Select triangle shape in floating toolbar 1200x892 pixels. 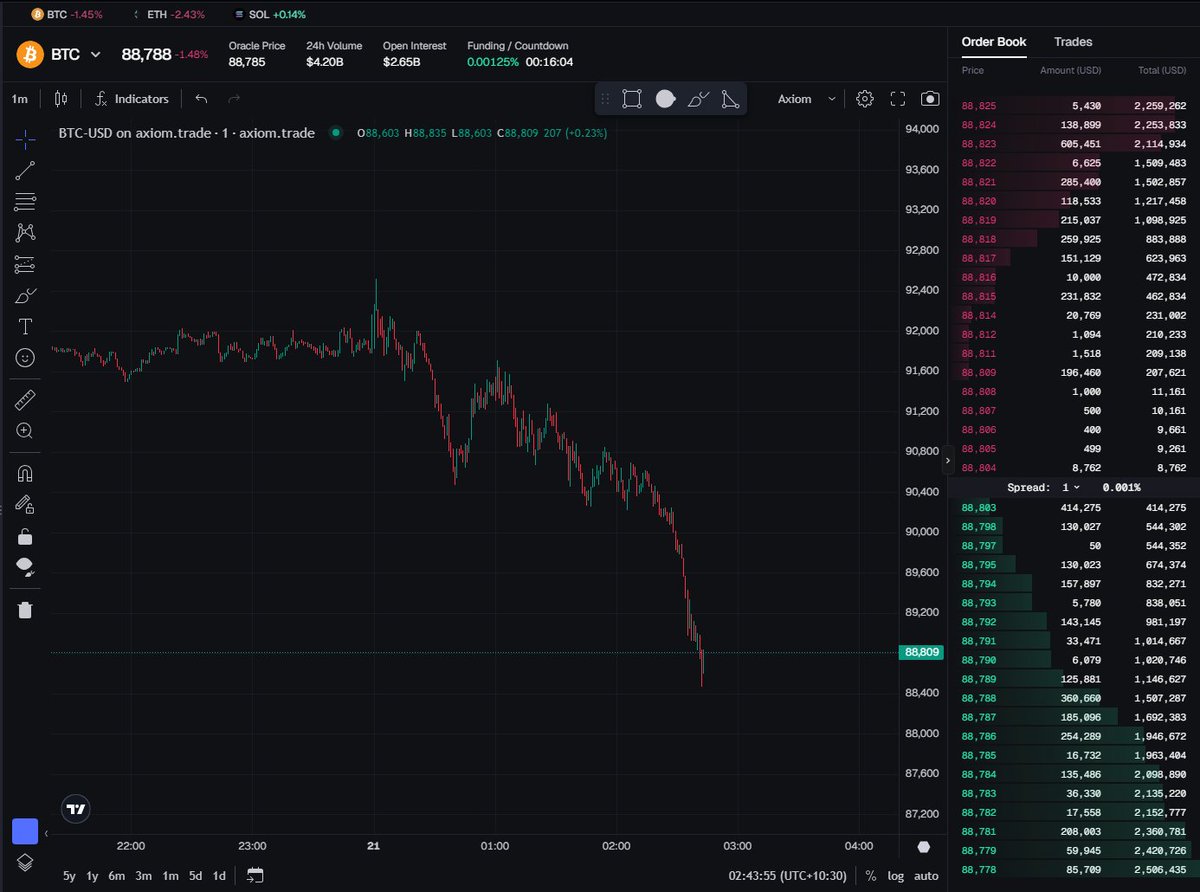[x=730, y=99]
